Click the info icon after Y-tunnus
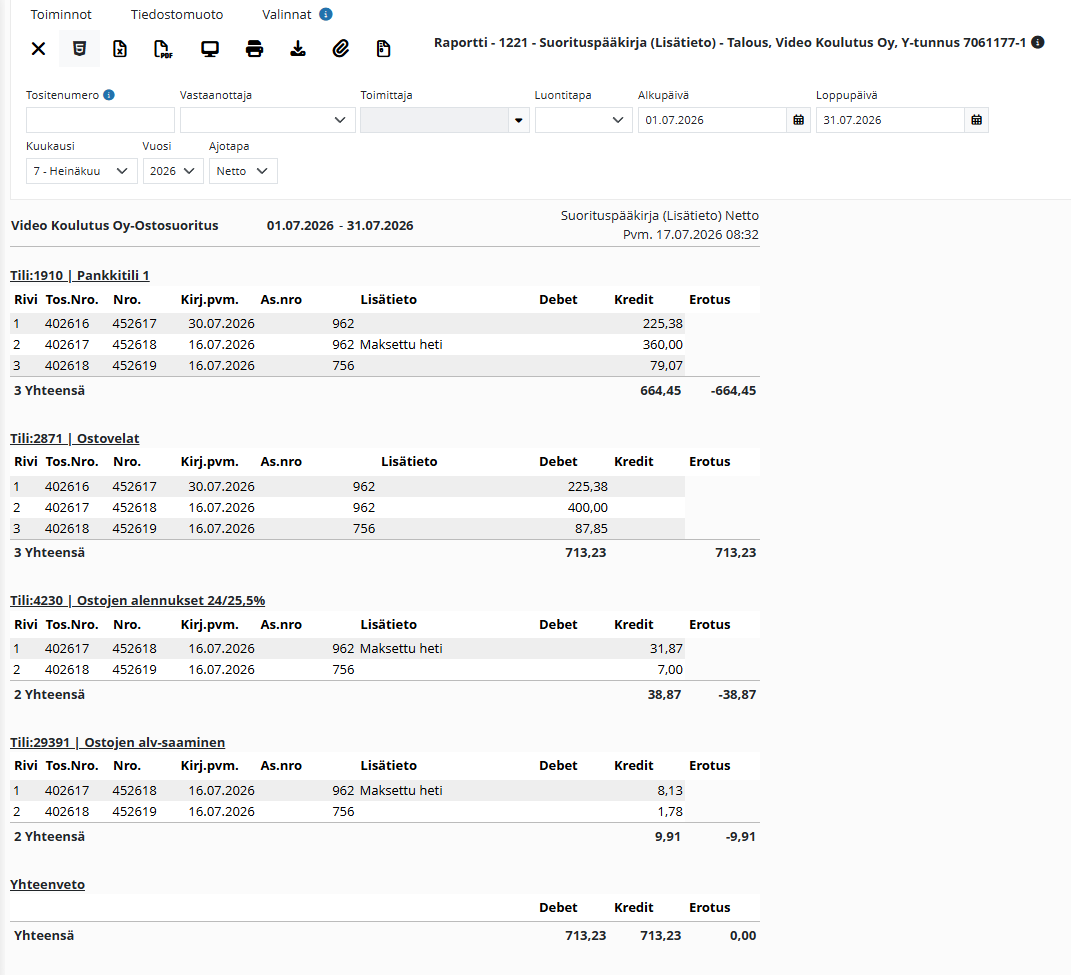 click(1038, 42)
